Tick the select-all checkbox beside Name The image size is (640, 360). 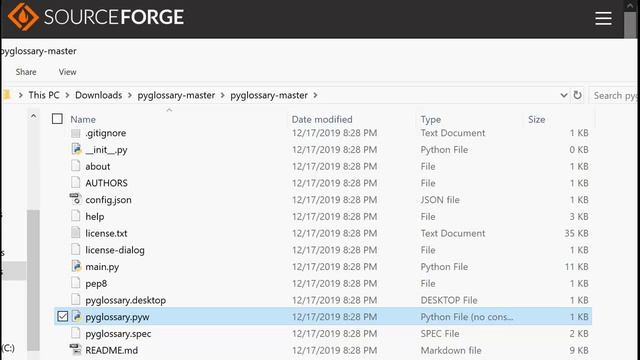click(57, 119)
